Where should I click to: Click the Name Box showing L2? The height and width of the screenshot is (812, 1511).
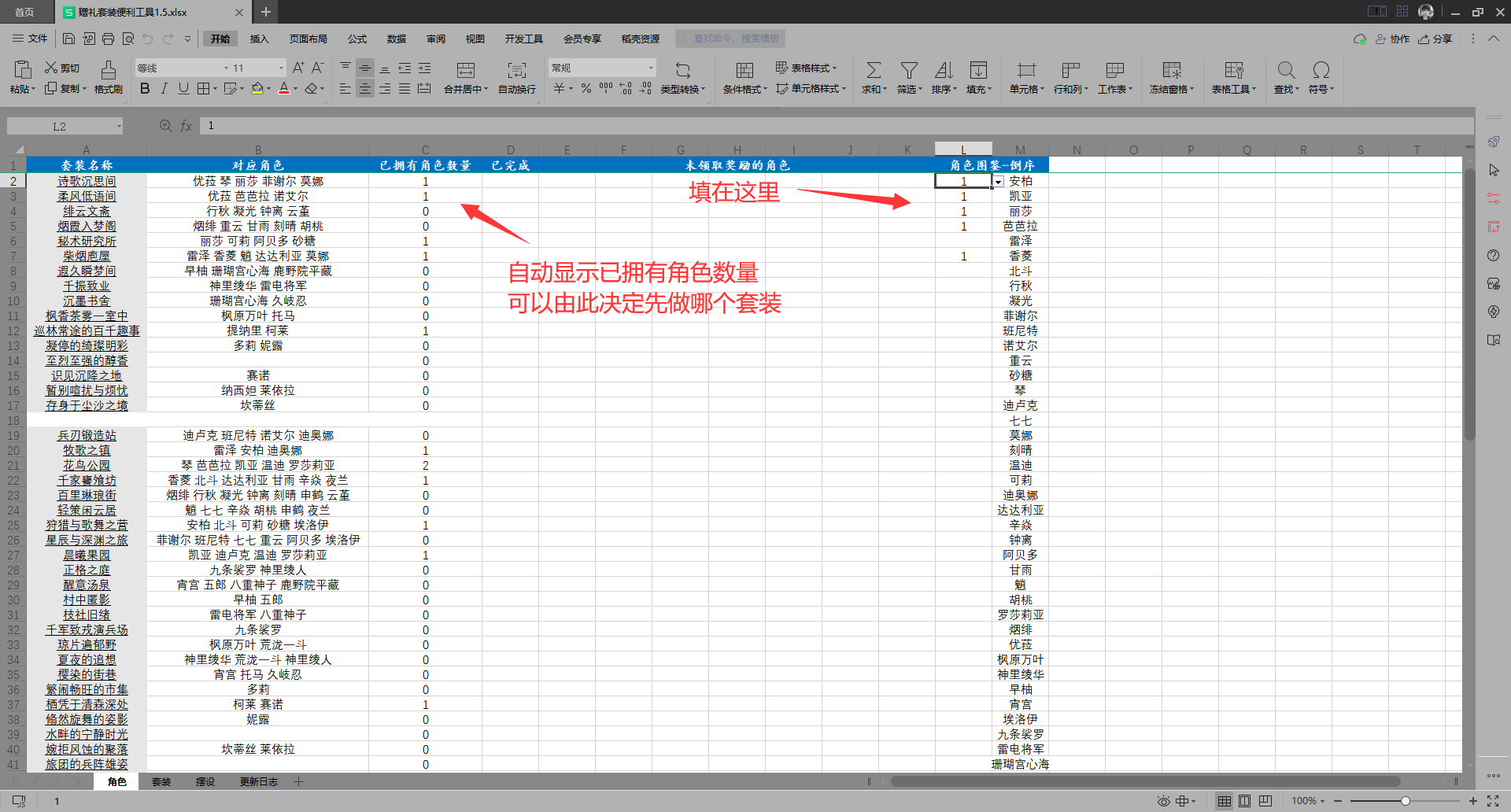coord(65,126)
